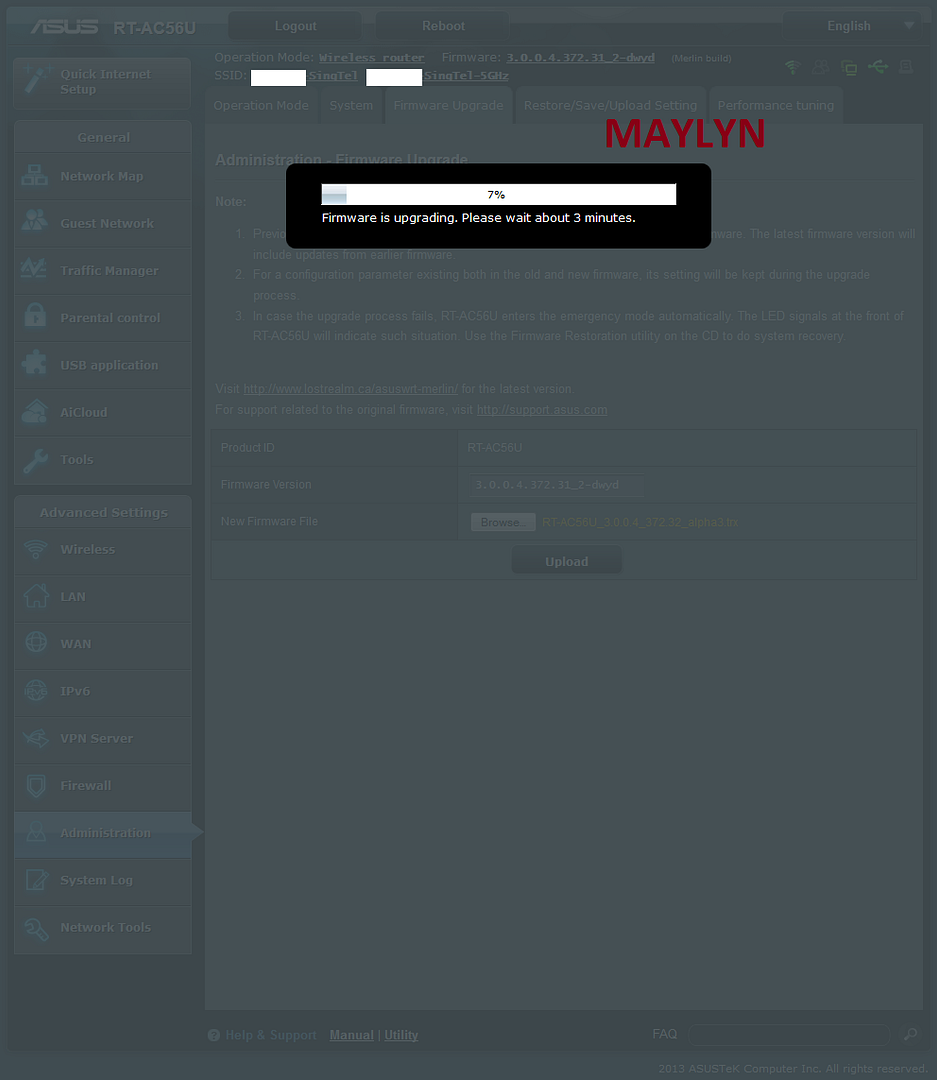Click the firmware upgrade progress bar
This screenshot has height=1080, width=937.
pyautogui.click(x=498, y=194)
